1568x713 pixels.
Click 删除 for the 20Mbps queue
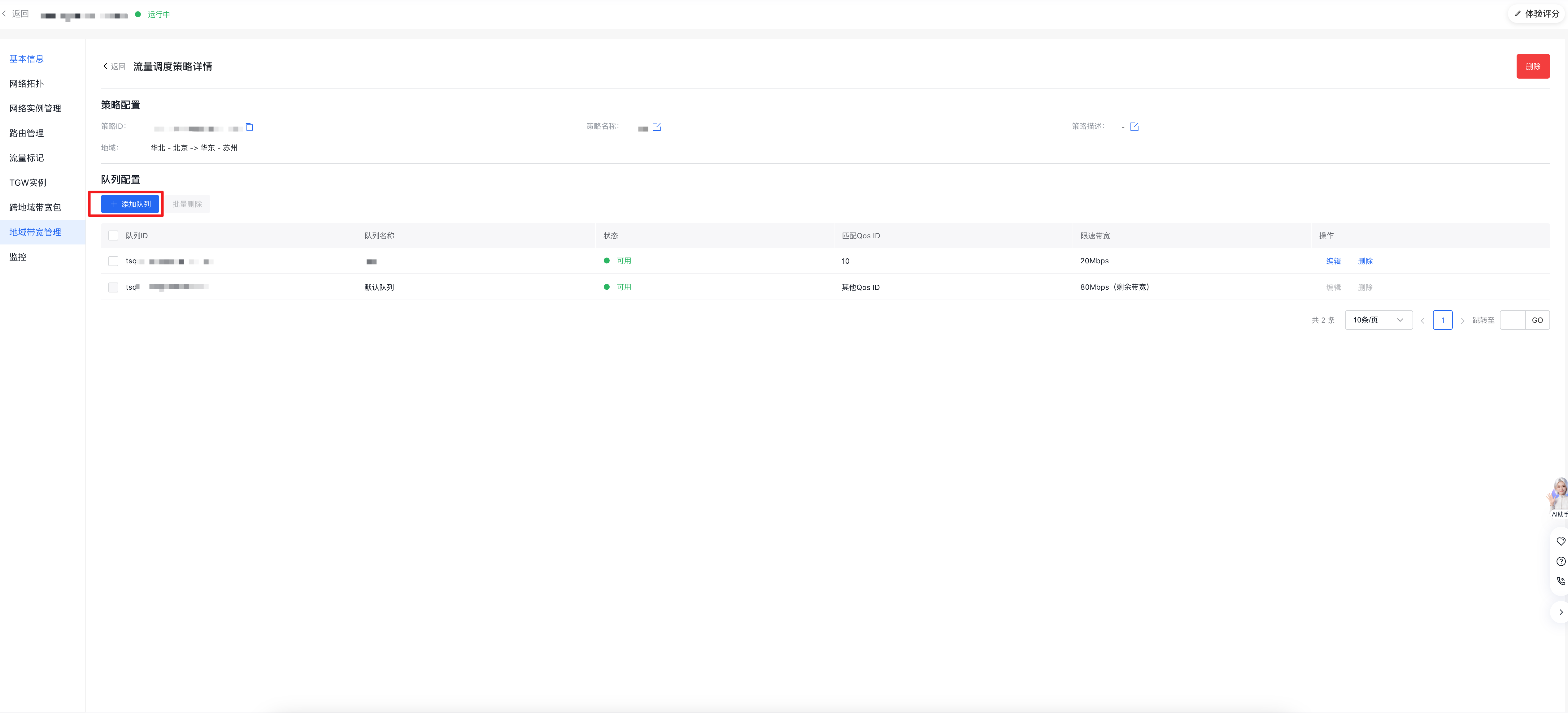[x=1365, y=261]
